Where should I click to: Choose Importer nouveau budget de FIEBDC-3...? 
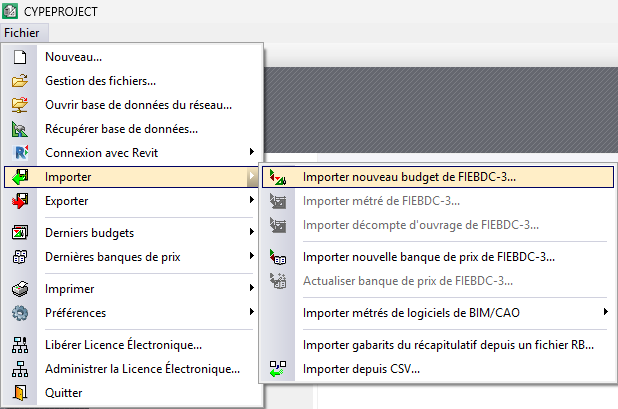(438, 177)
